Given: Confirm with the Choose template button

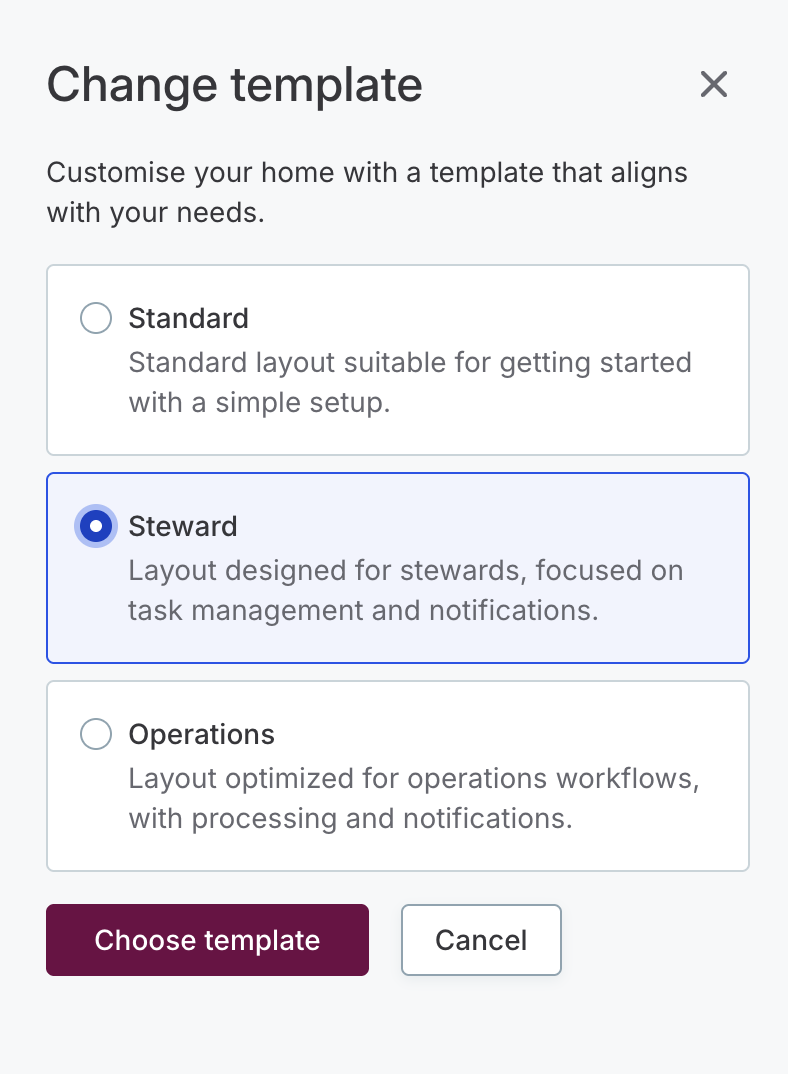Looking at the screenshot, I should 207,940.
